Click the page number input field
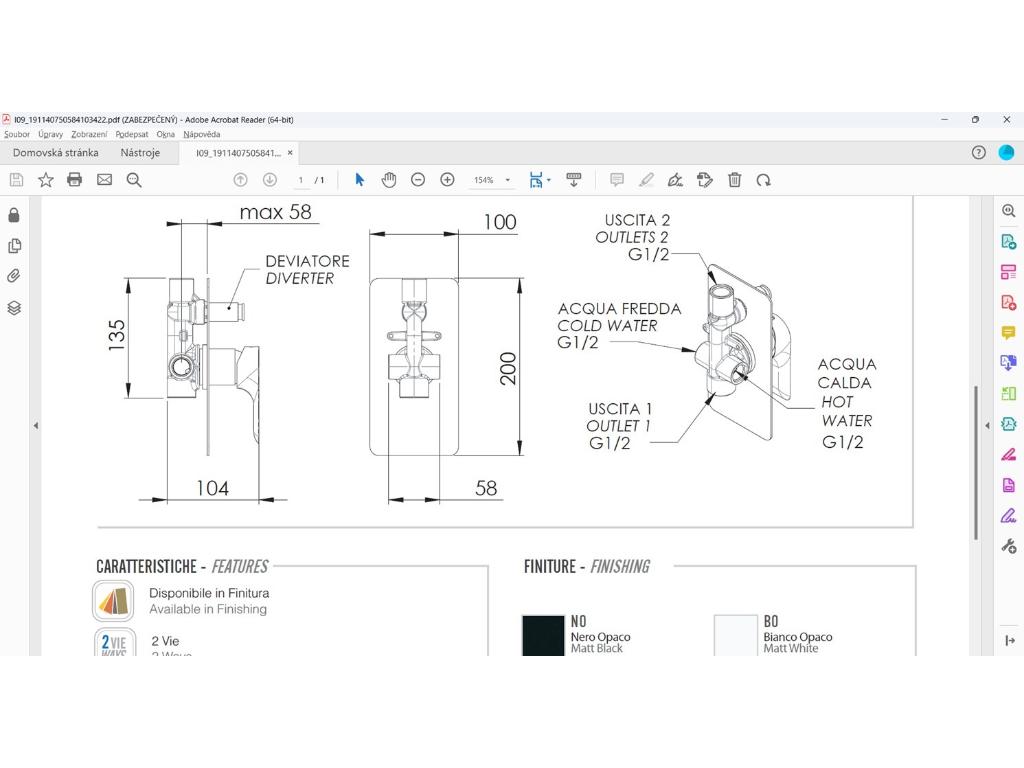Image resolution: width=1024 pixels, height=768 pixels. click(301, 181)
